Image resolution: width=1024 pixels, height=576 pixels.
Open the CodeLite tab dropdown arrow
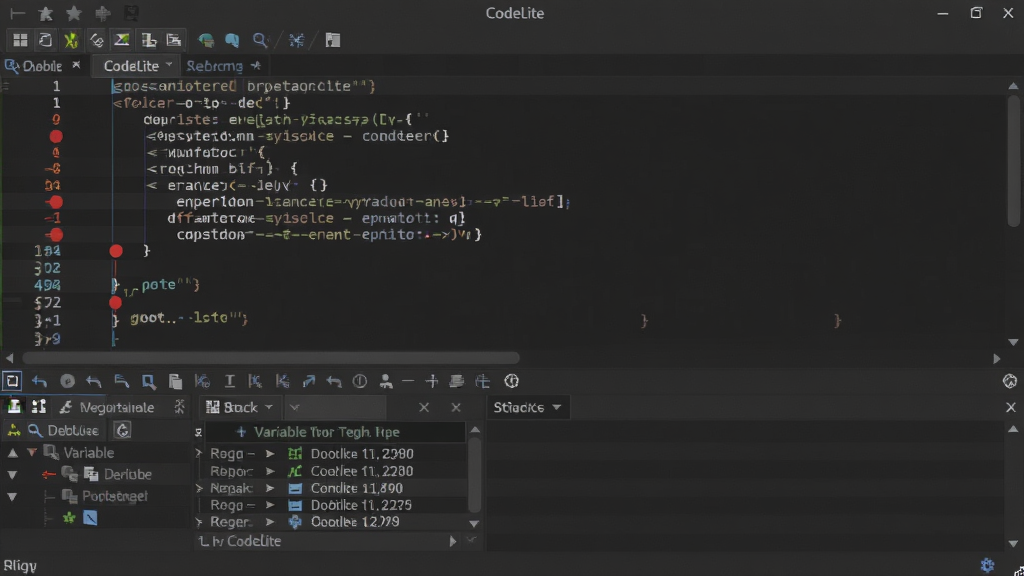(x=169, y=65)
